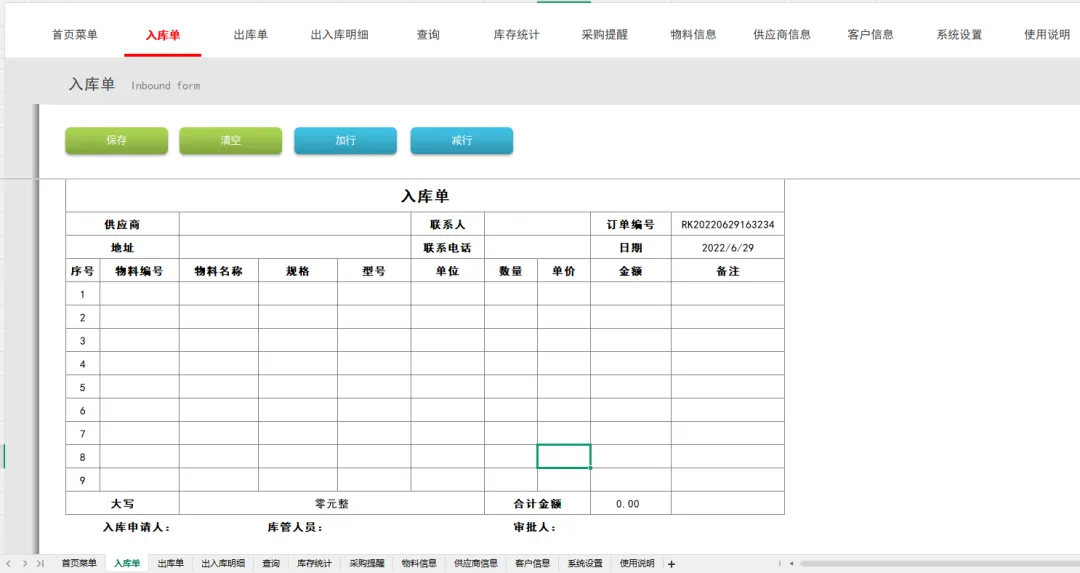Switch to the 使用说明 sheet tab
The width and height of the screenshot is (1080, 573).
pyautogui.click(x=637, y=563)
